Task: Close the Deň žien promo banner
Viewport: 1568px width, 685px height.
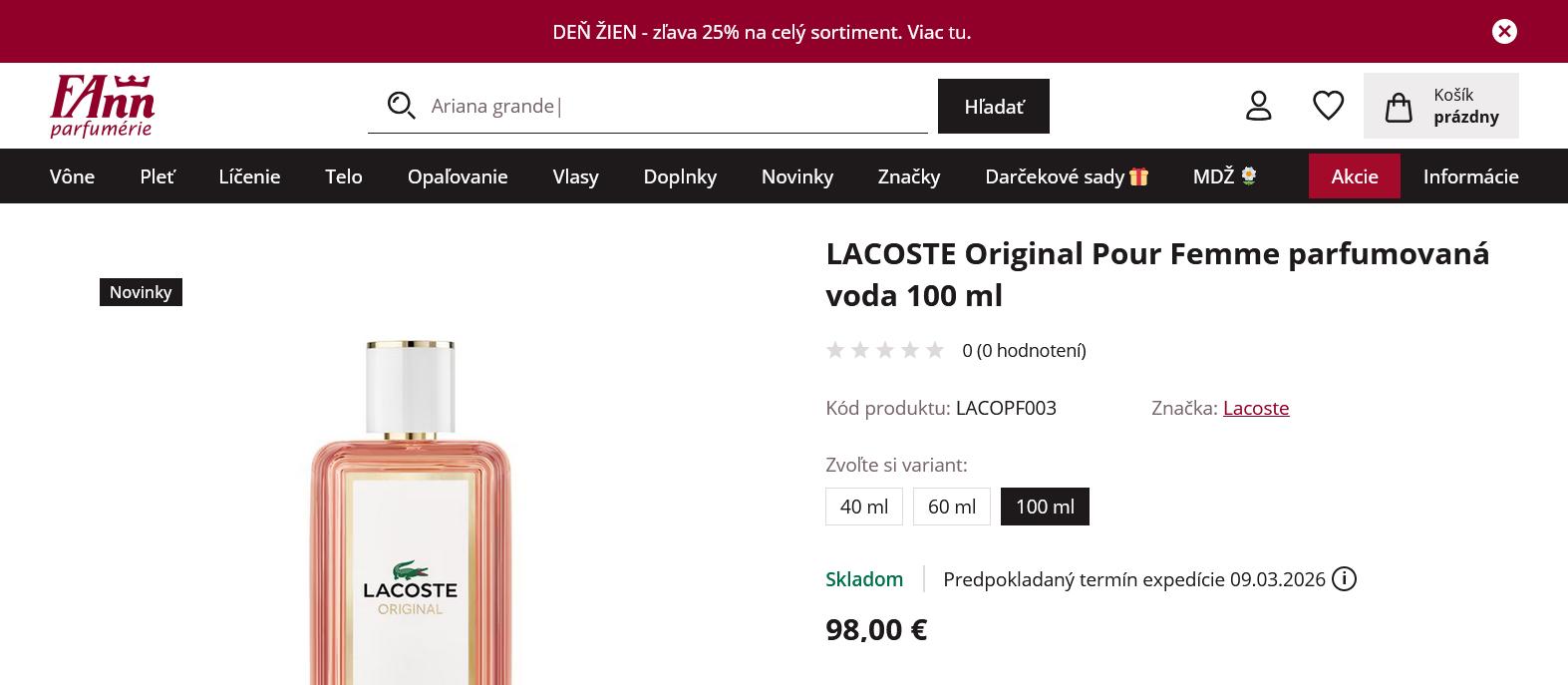Action: tap(1504, 32)
